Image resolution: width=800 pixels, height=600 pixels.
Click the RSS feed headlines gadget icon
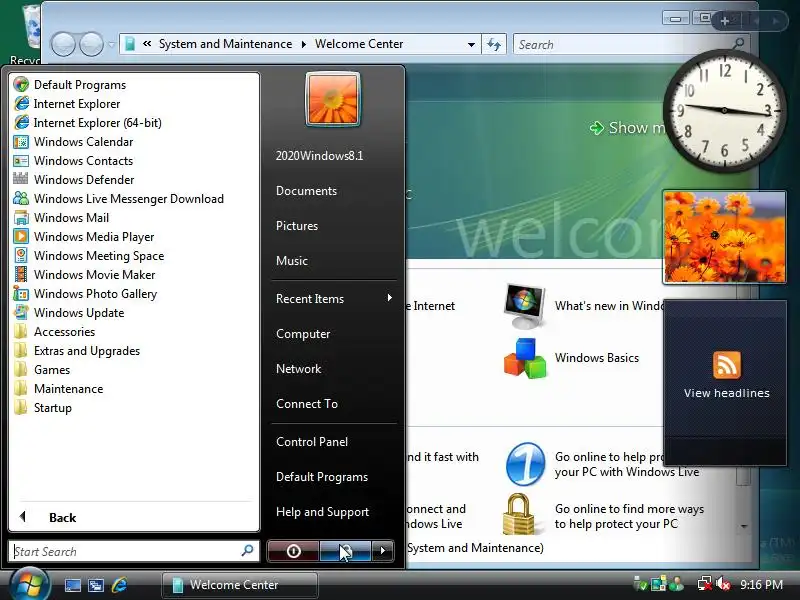[727, 365]
